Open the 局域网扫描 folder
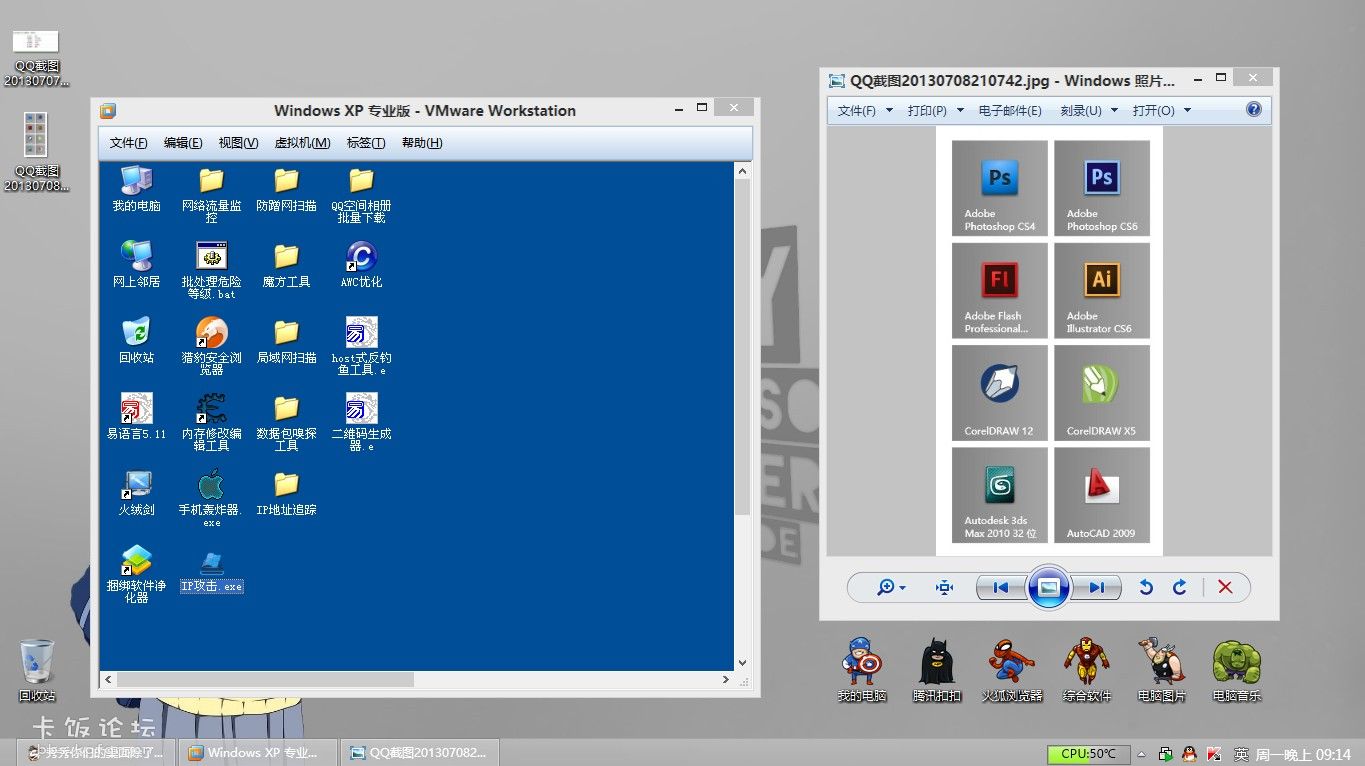This screenshot has width=1365, height=766. pyautogui.click(x=286, y=341)
